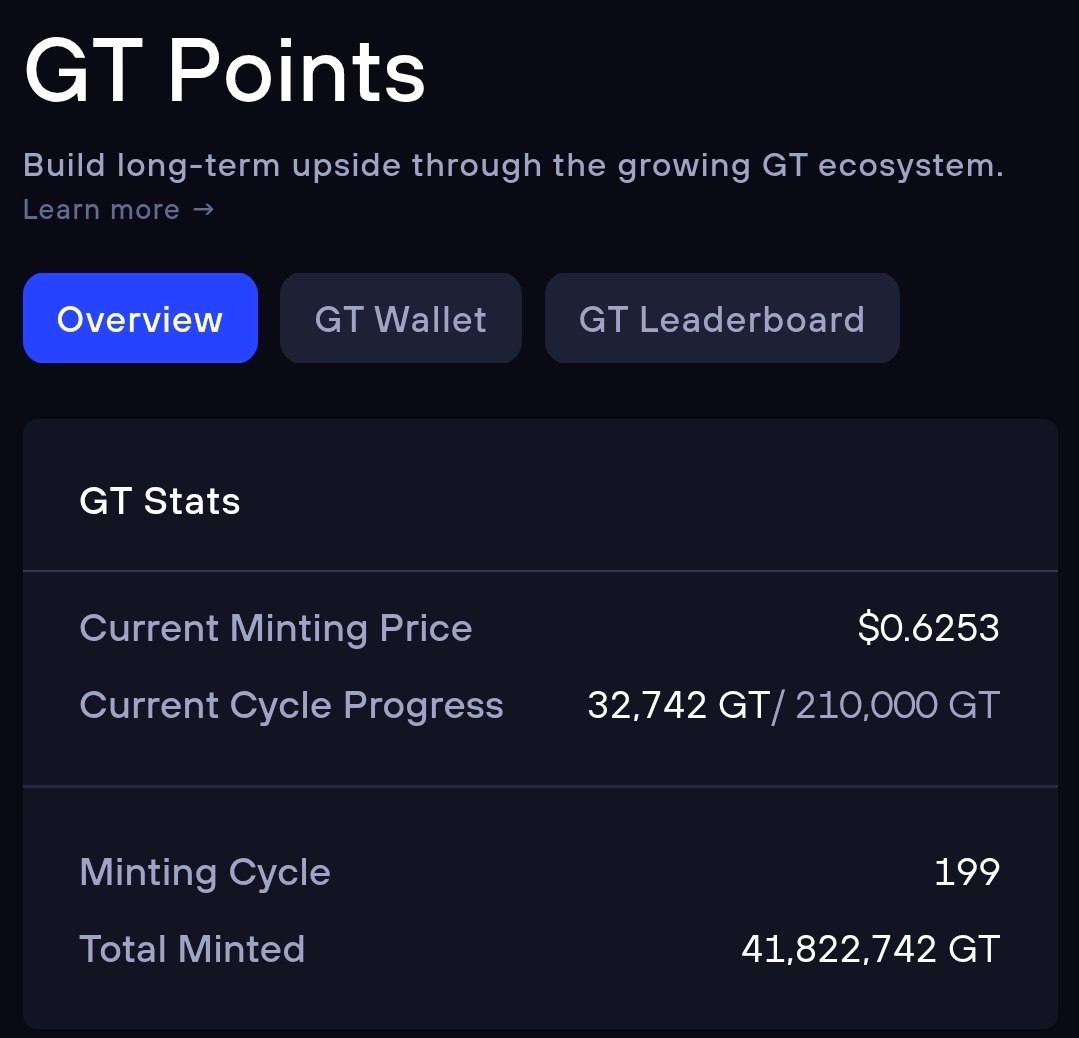Click the divider above the Minting Cycle row
The image size is (1079, 1038).
pos(540,786)
